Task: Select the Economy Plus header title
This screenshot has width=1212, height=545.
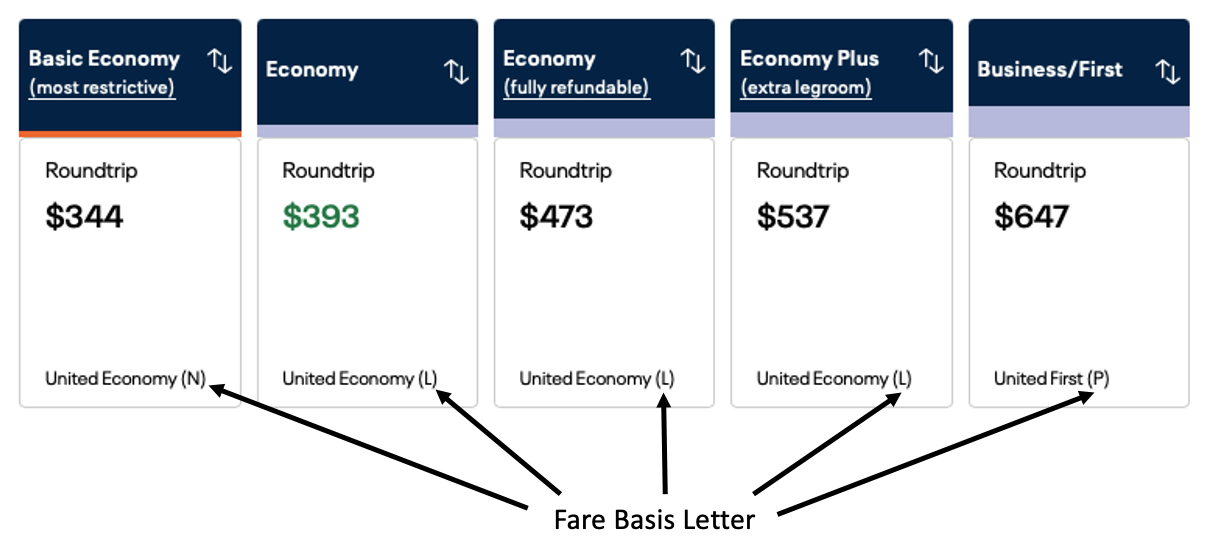Action: [x=809, y=59]
